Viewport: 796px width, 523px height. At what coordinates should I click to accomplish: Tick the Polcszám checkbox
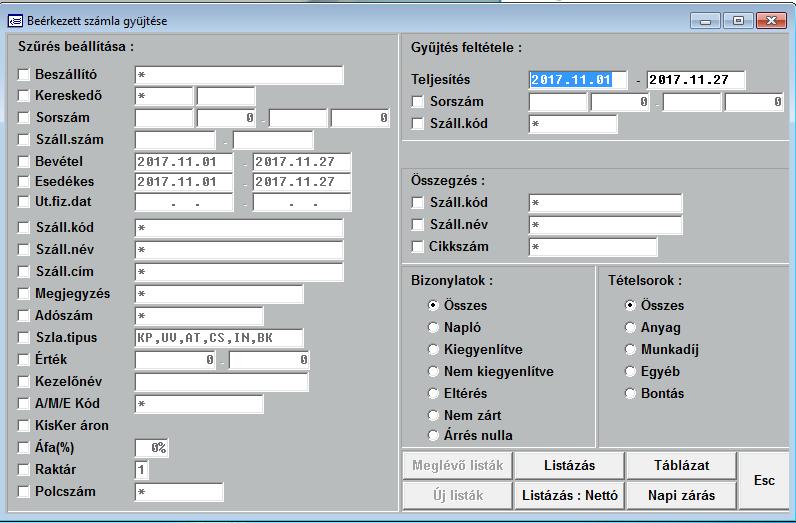coord(24,492)
